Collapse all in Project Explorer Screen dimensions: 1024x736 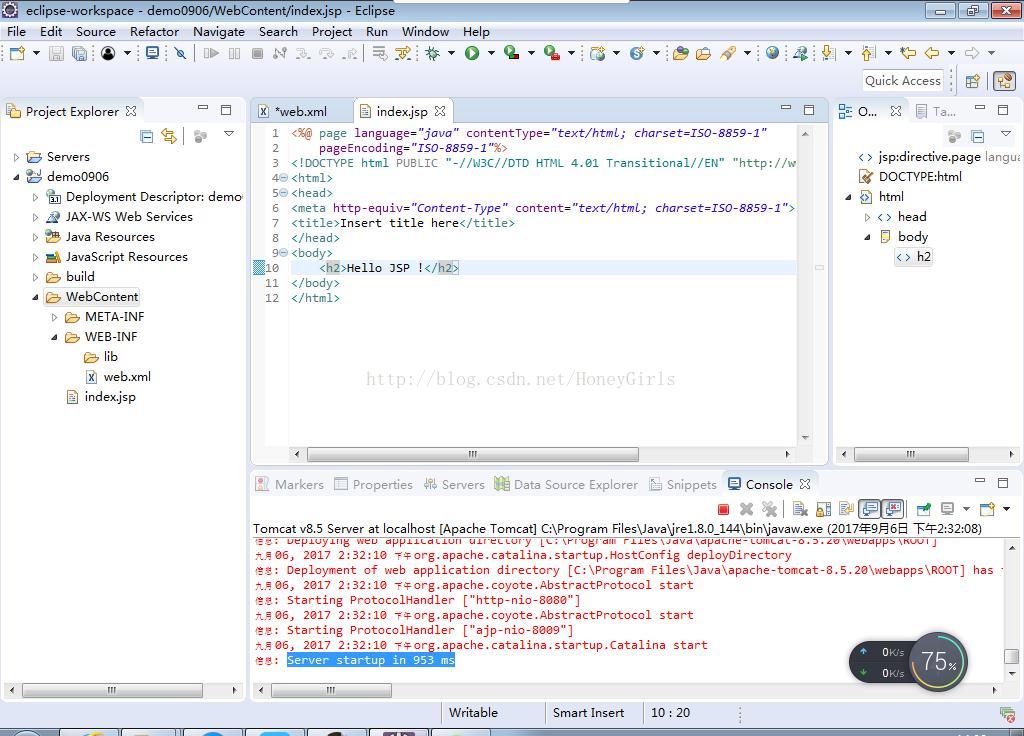(146, 136)
